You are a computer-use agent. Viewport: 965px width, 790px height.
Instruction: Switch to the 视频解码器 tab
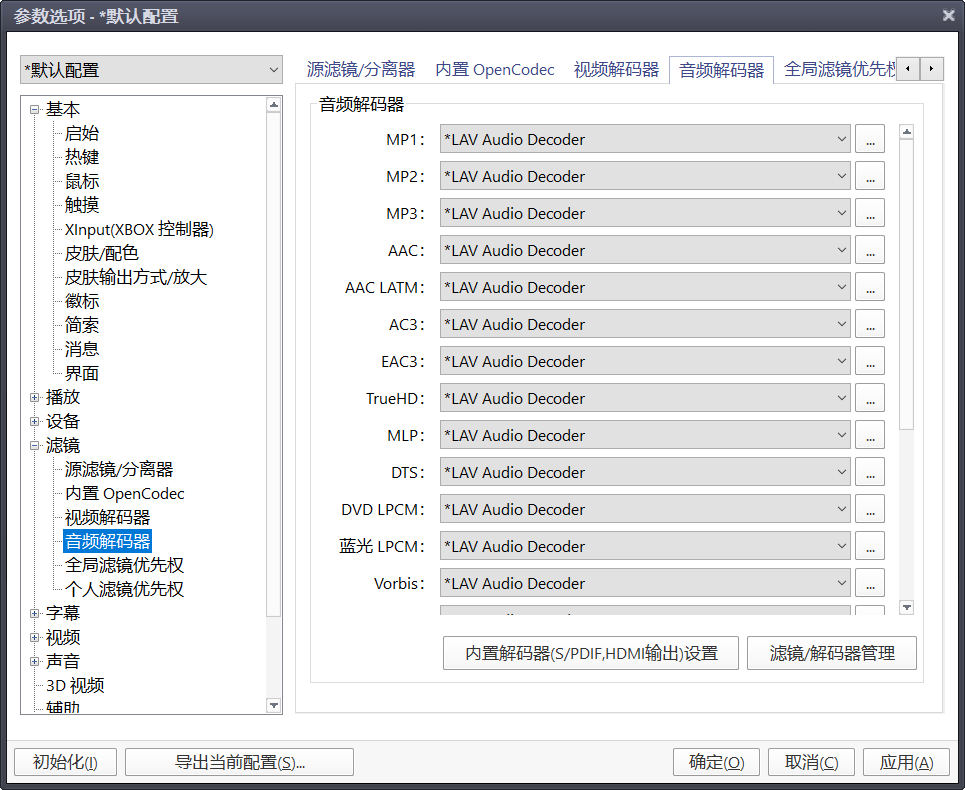point(616,70)
